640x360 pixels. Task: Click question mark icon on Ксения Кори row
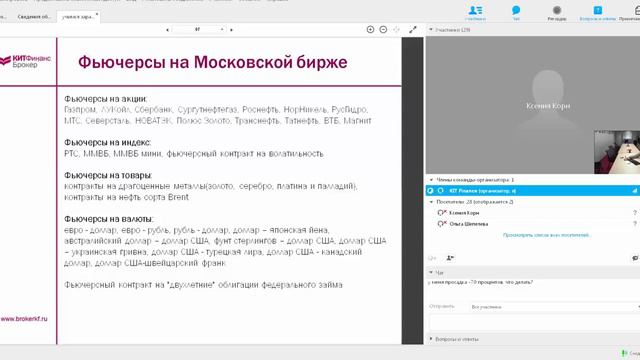[x=635, y=213]
